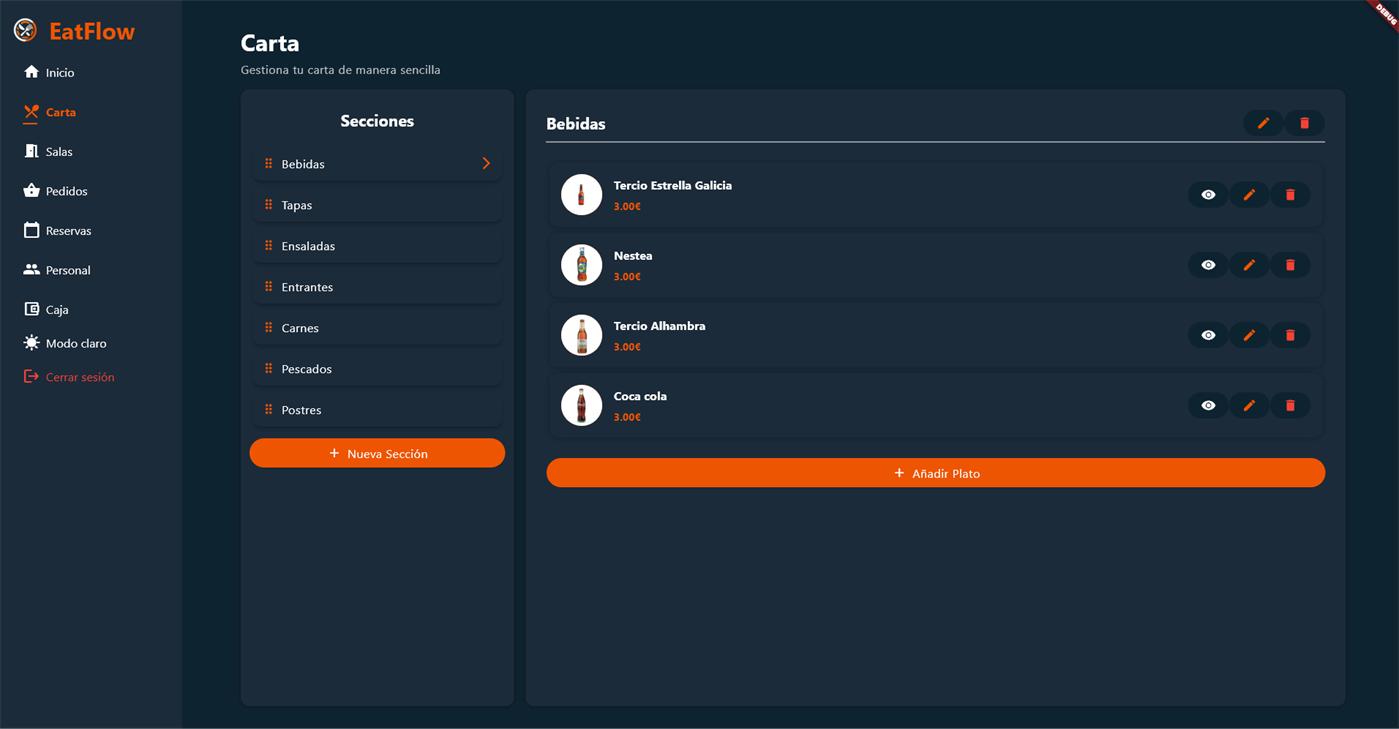This screenshot has width=1399, height=729.
Task: Toggle visibility of Coca cola
Action: [1208, 405]
